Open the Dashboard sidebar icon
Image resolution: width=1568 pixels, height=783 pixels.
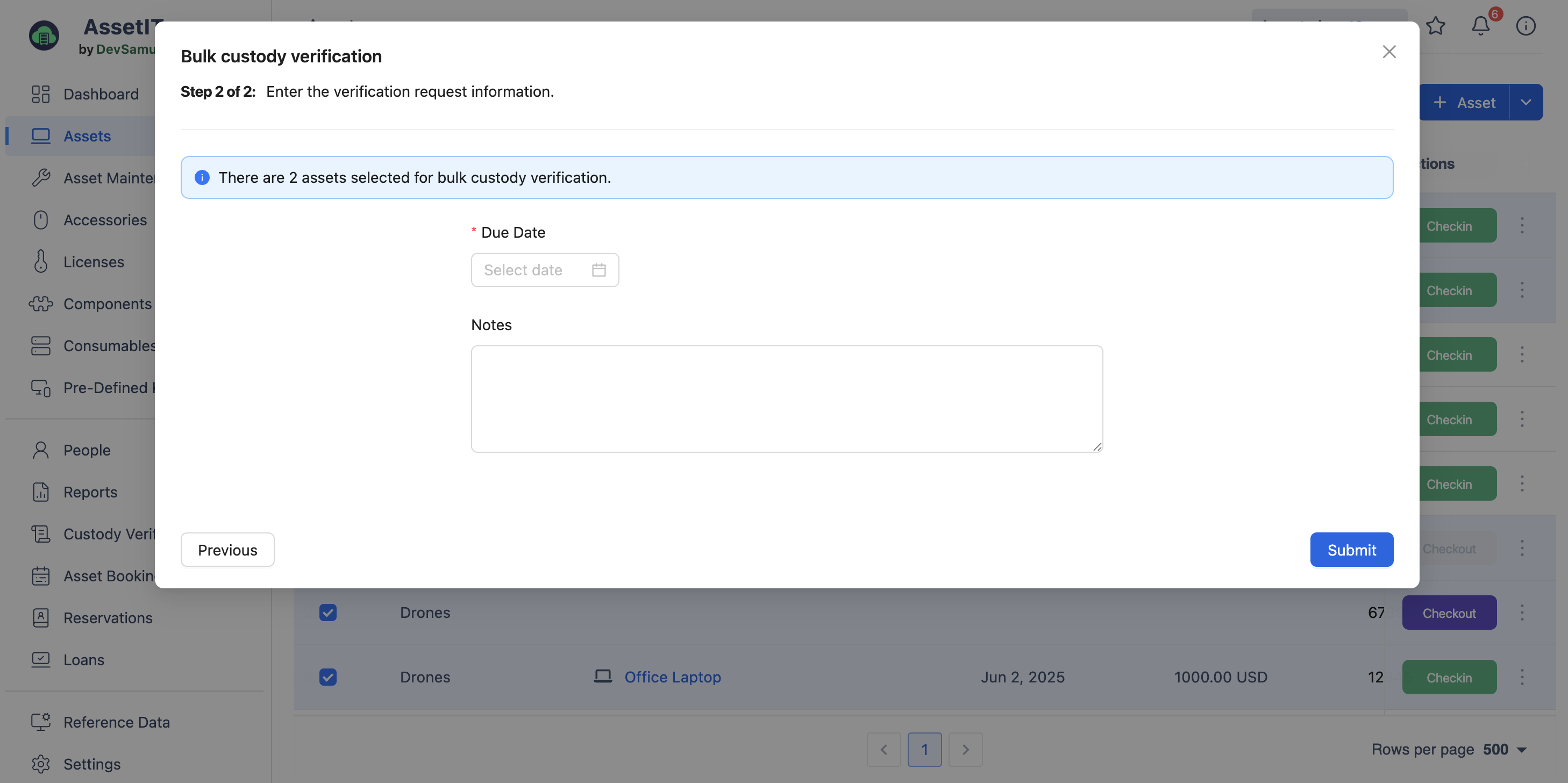(41, 94)
